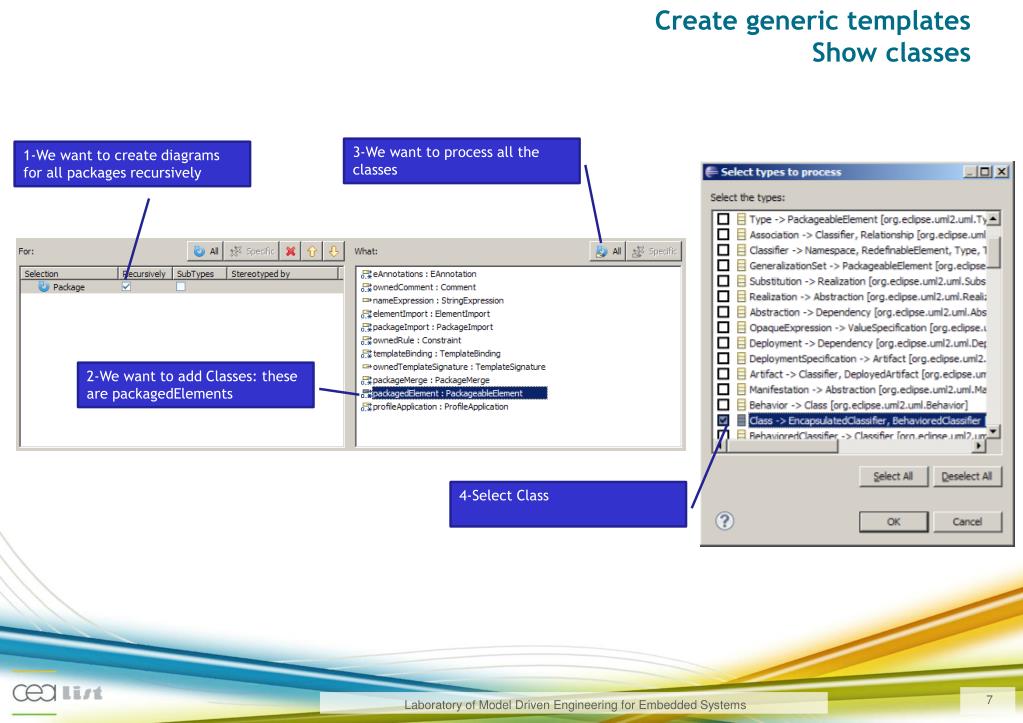Click the help question mark icon in dialog
This screenshot has height=723, width=1023.
724,521
